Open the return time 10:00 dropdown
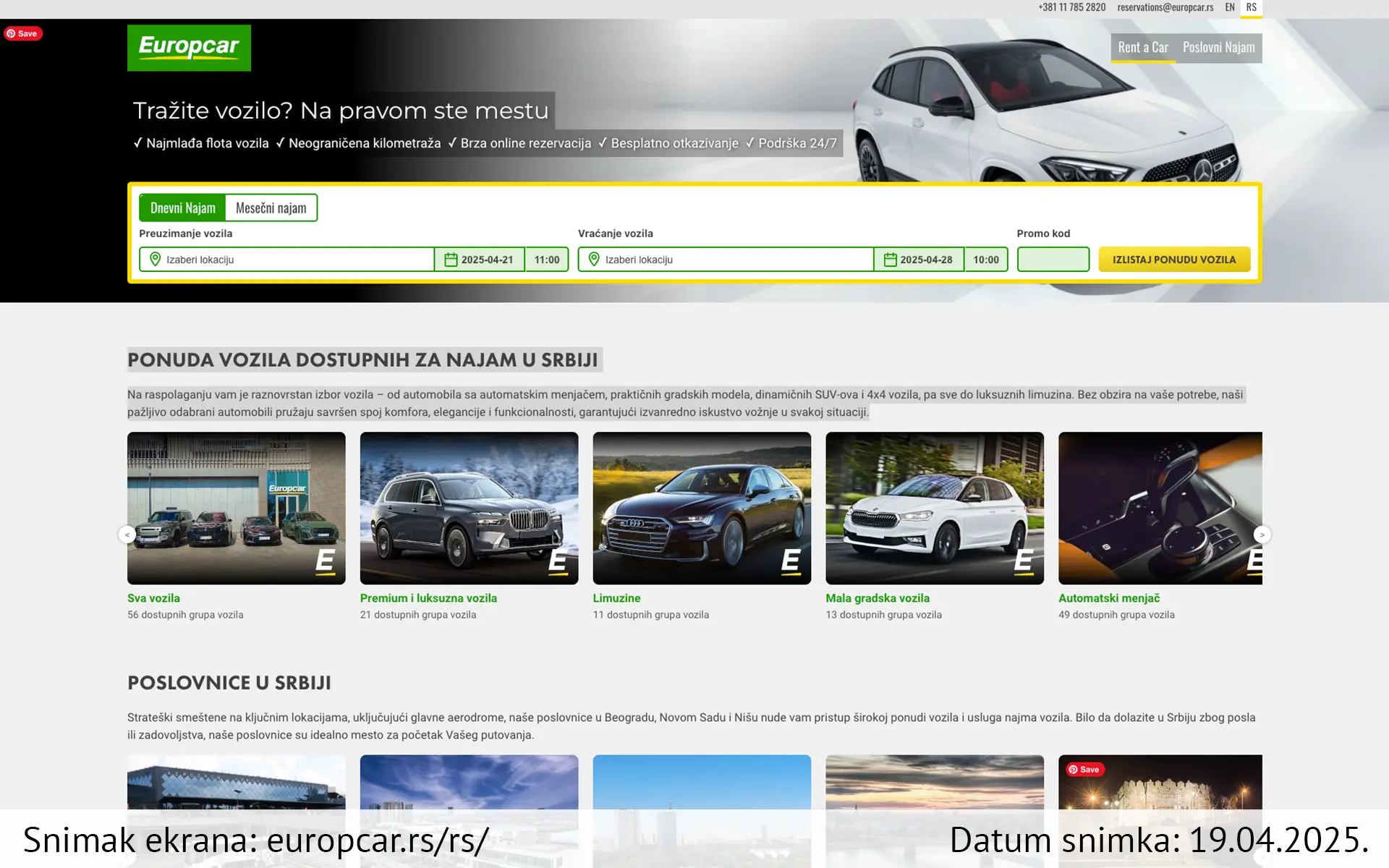1389x868 pixels. 986,259
